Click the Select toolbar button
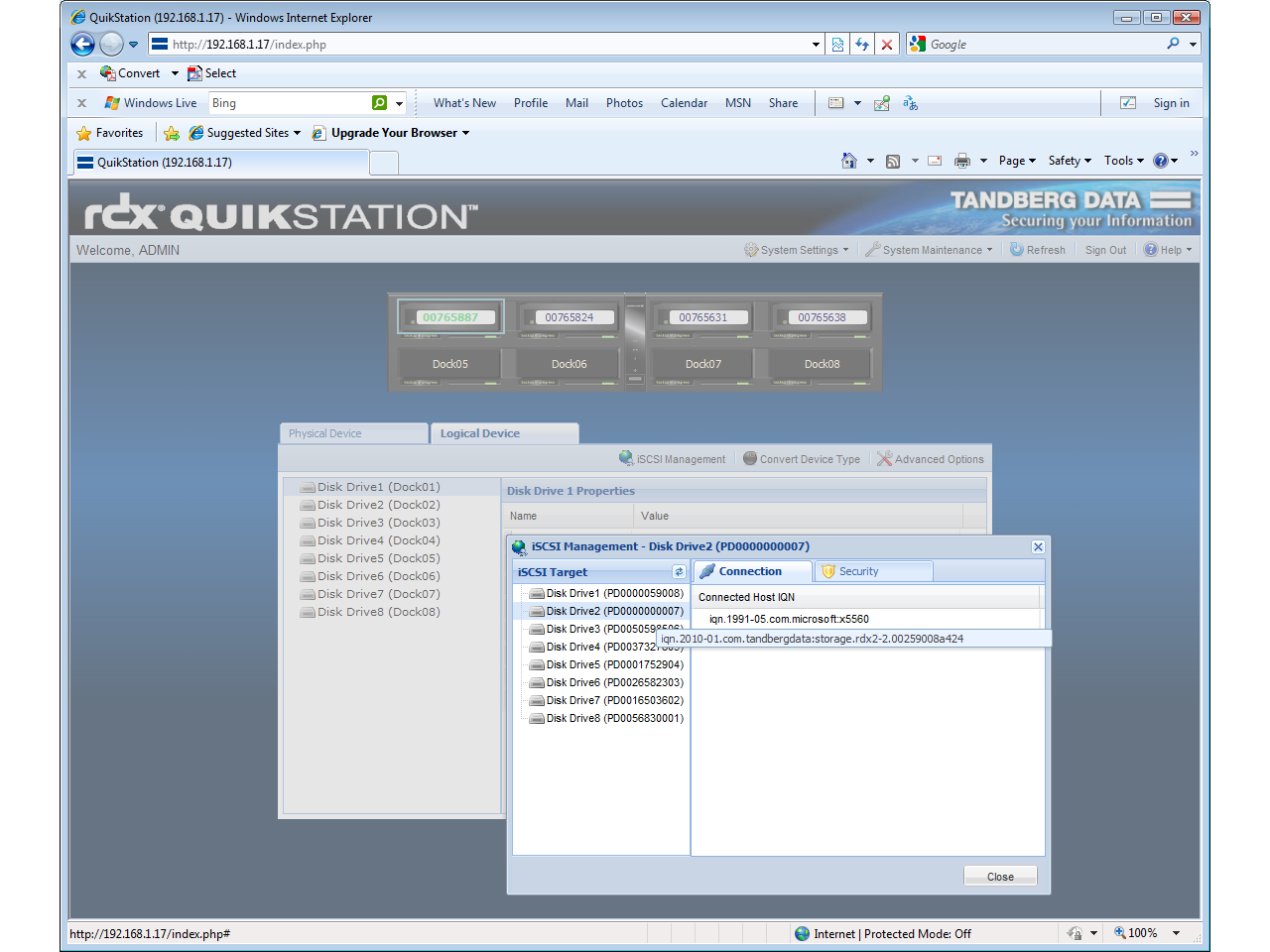The image size is (1270, 952). [211, 73]
